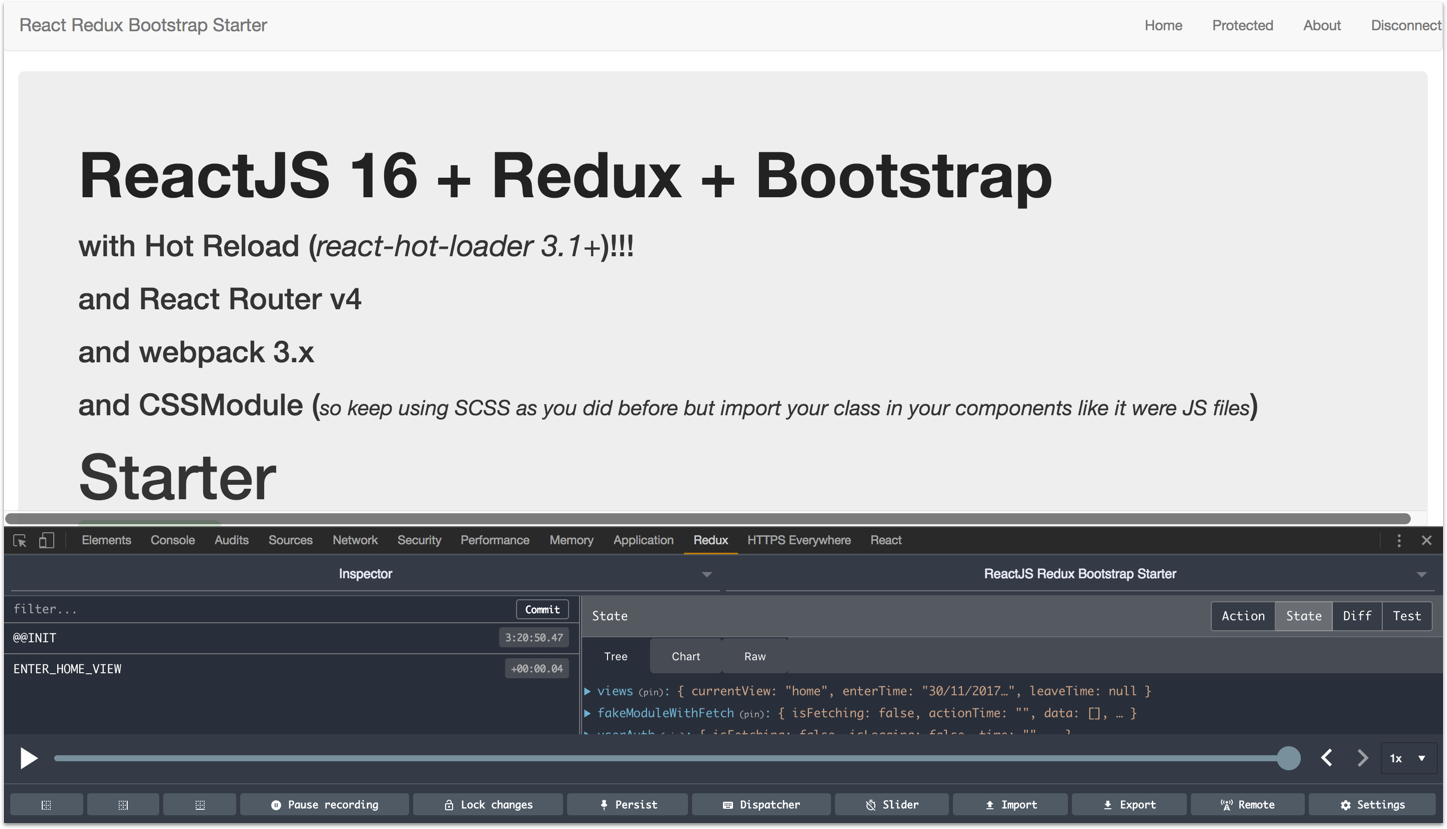
Task: Close the DevTools panel
Action: 1427,540
